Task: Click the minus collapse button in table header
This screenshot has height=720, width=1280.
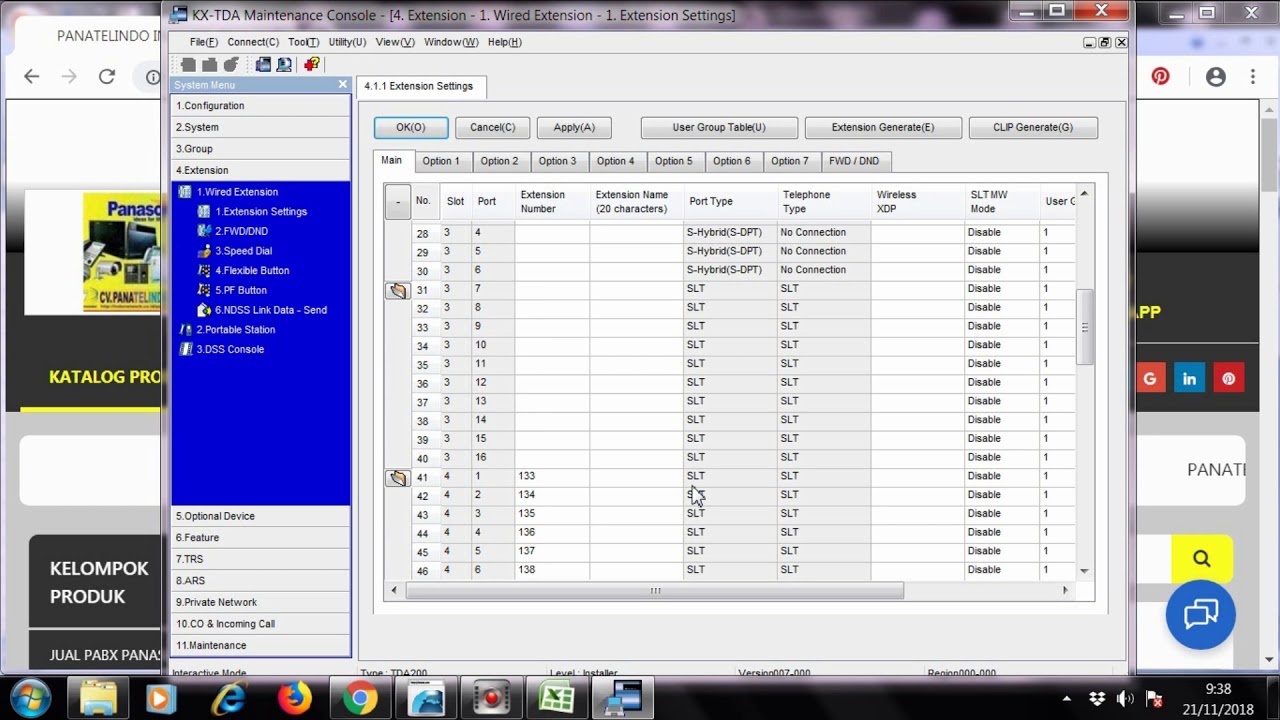Action: (398, 202)
